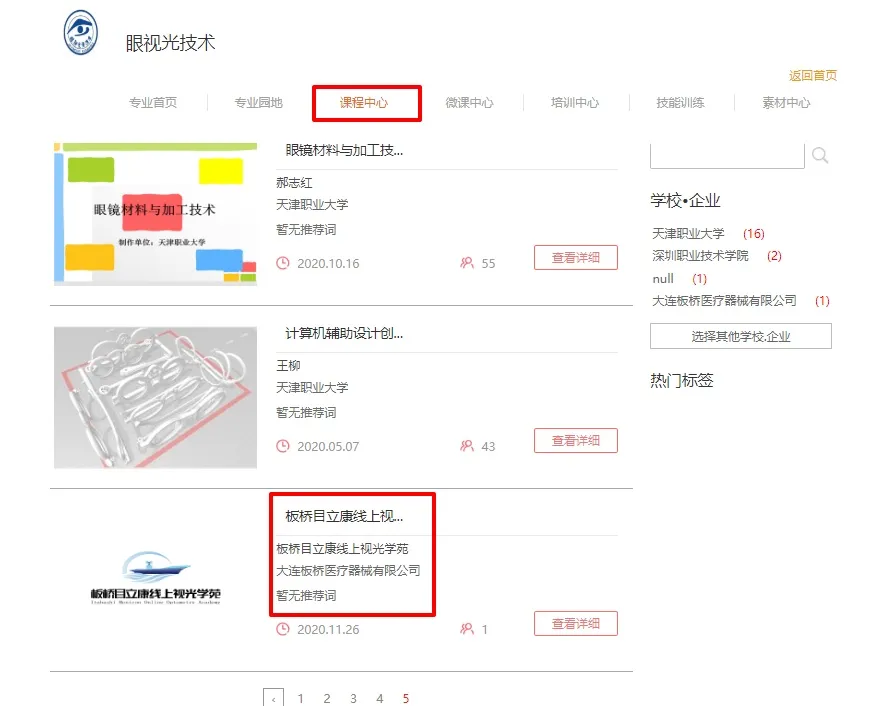
Task: Click 返回首页 link
Action: 812,76
